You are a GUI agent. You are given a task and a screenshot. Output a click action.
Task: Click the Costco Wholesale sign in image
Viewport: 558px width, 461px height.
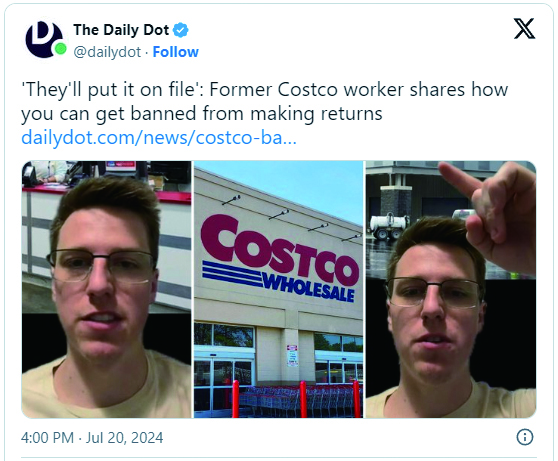(280, 259)
